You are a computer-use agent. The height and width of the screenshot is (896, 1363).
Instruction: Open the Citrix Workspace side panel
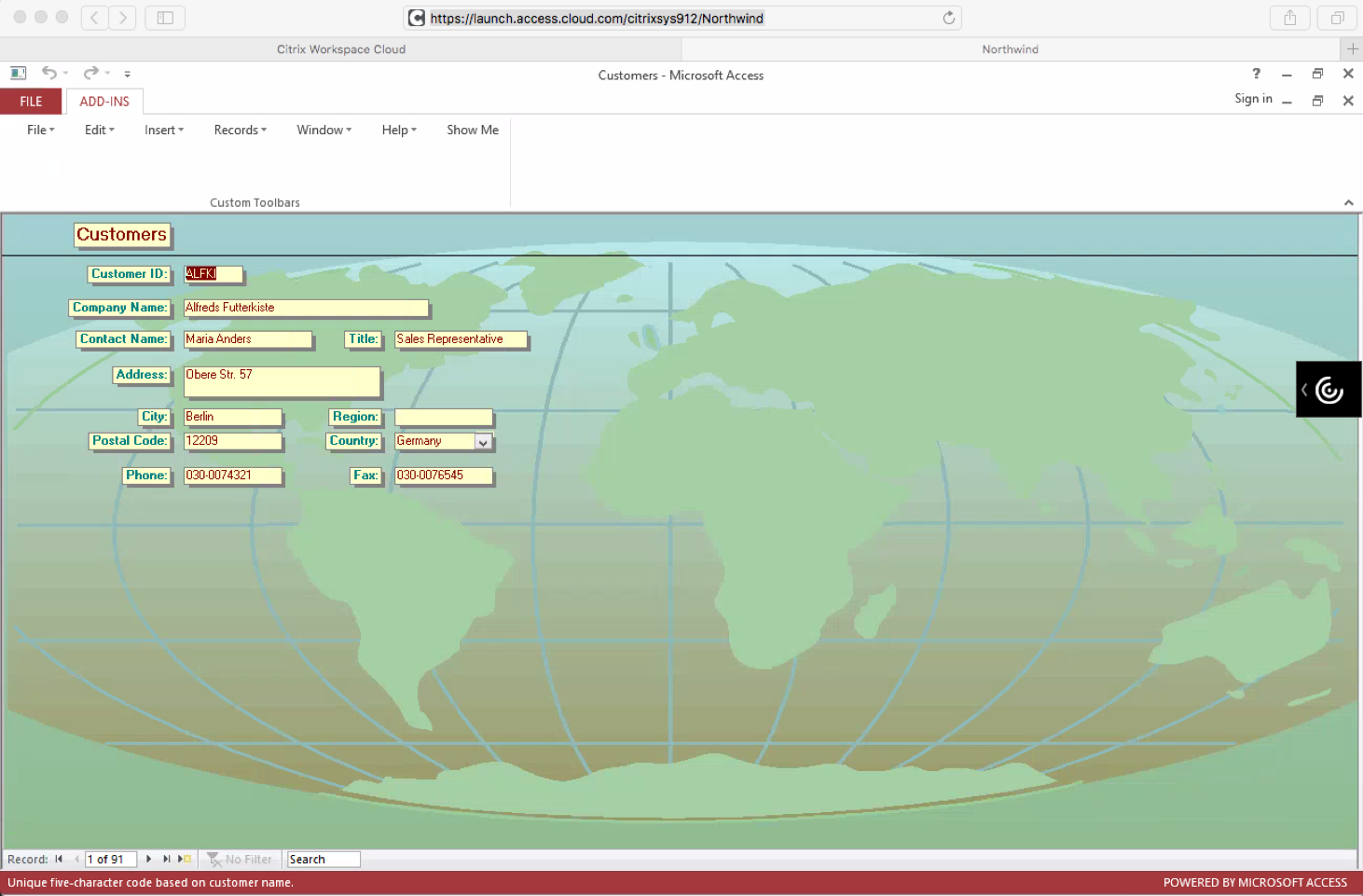coord(1328,389)
